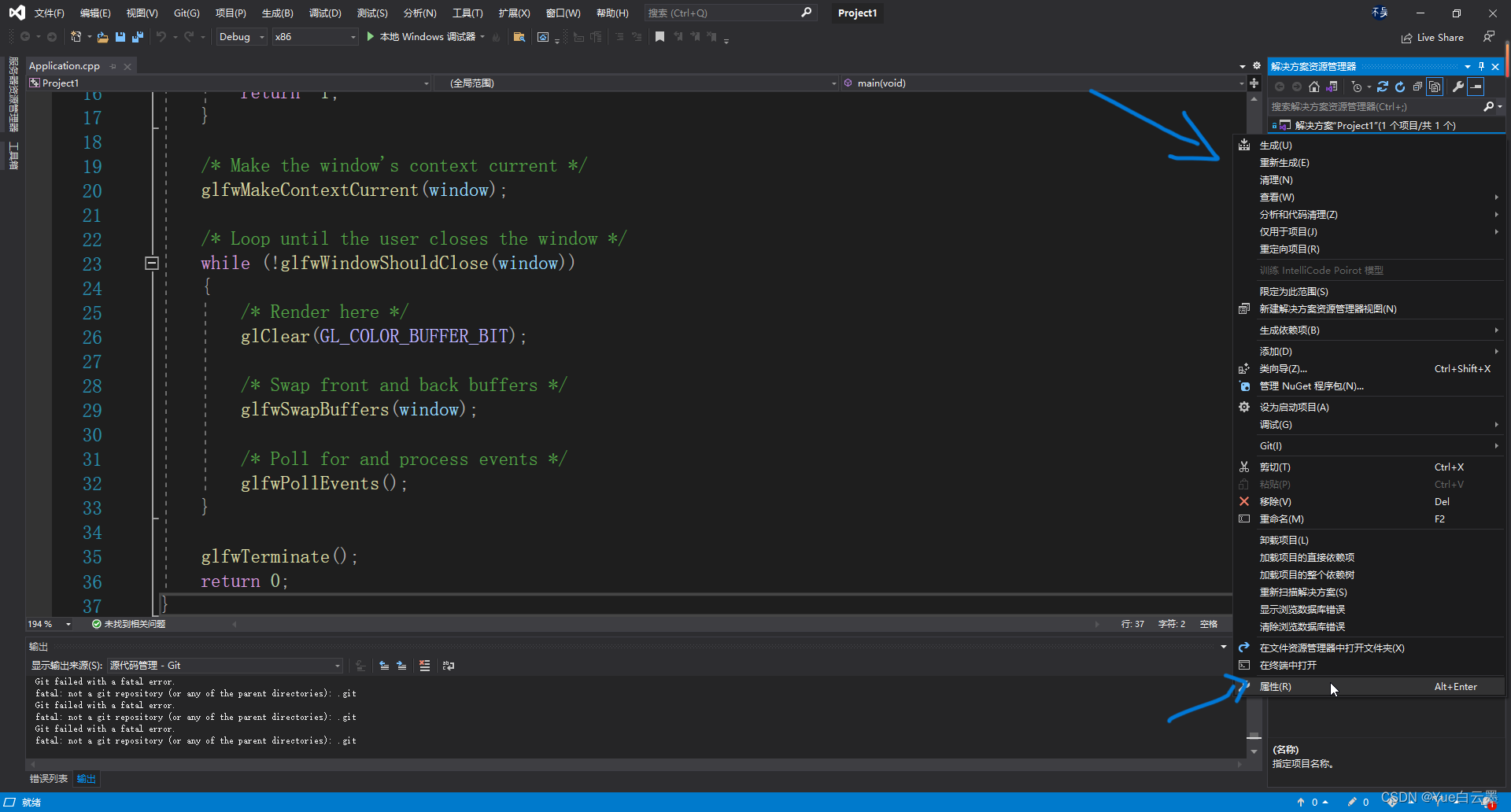Select 在文件资源管理器中打开文件夹(X) from context menu
Image resolution: width=1511 pixels, height=812 pixels.
click(x=1369, y=648)
